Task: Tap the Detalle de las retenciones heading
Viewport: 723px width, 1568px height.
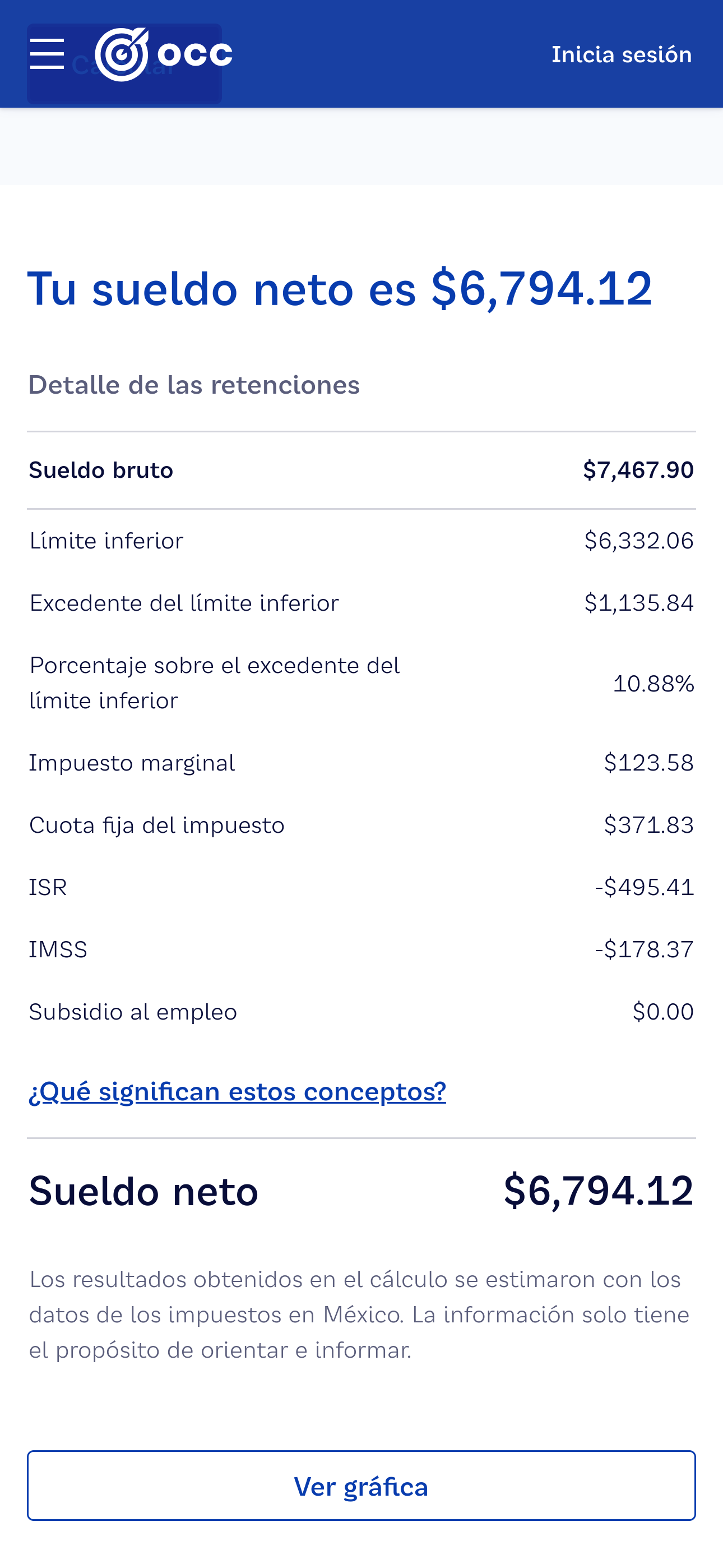Action: tap(194, 385)
